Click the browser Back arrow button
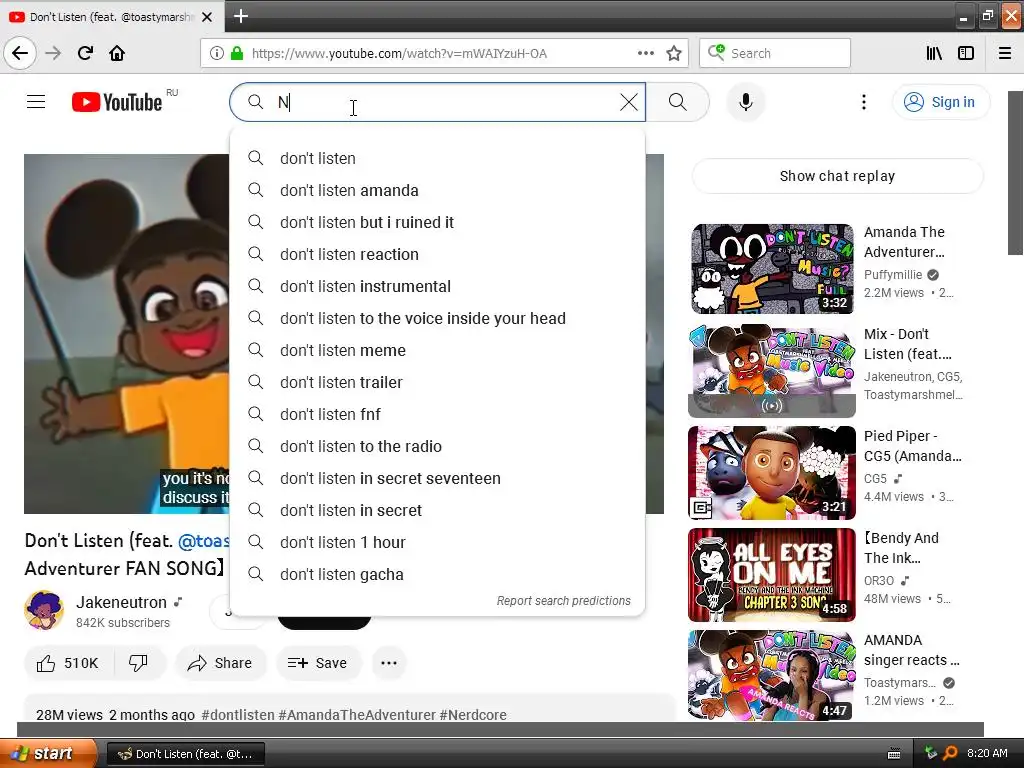The height and width of the screenshot is (768, 1024). (x=20, y=53)
